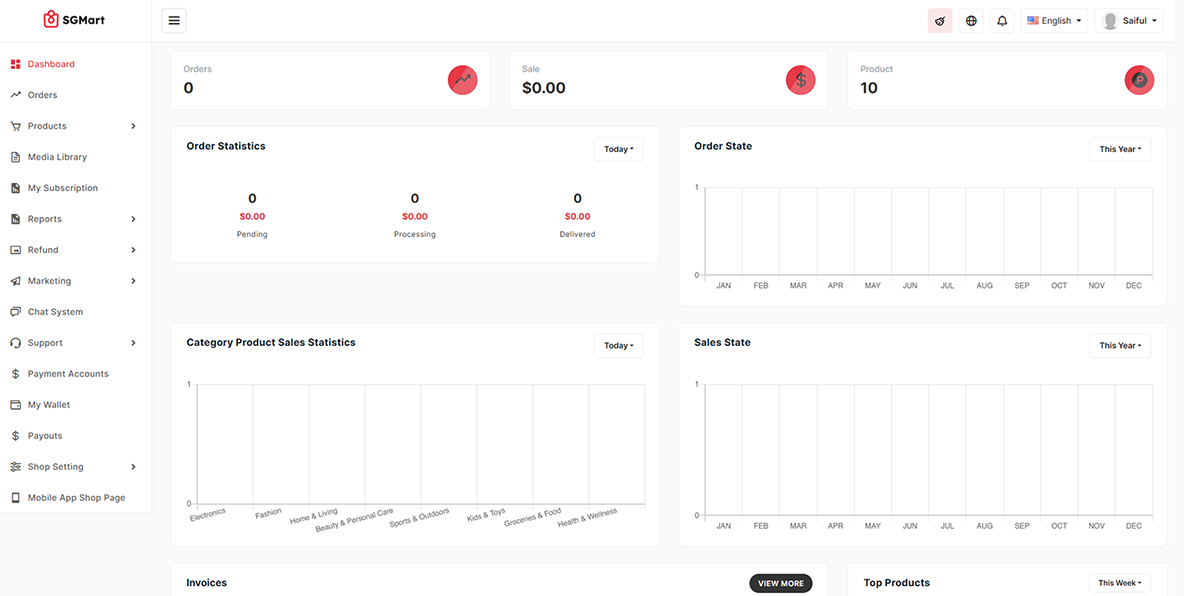Go to Media Library in sidebar
The height and width of the screenshot is (596, 1184).
click(57, 157)
